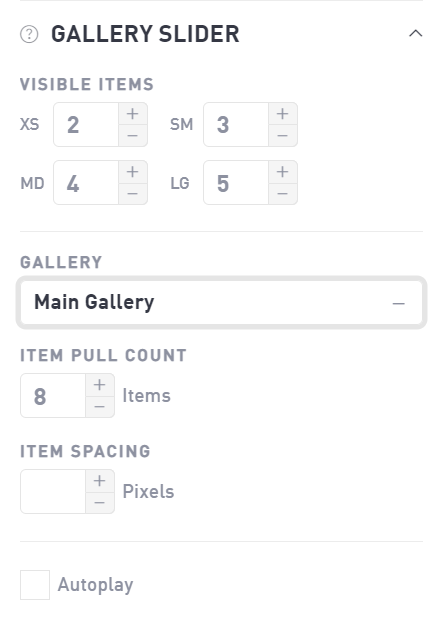Decrease MD visible items
The image size is (448, 619).
(x=133, y=193)
